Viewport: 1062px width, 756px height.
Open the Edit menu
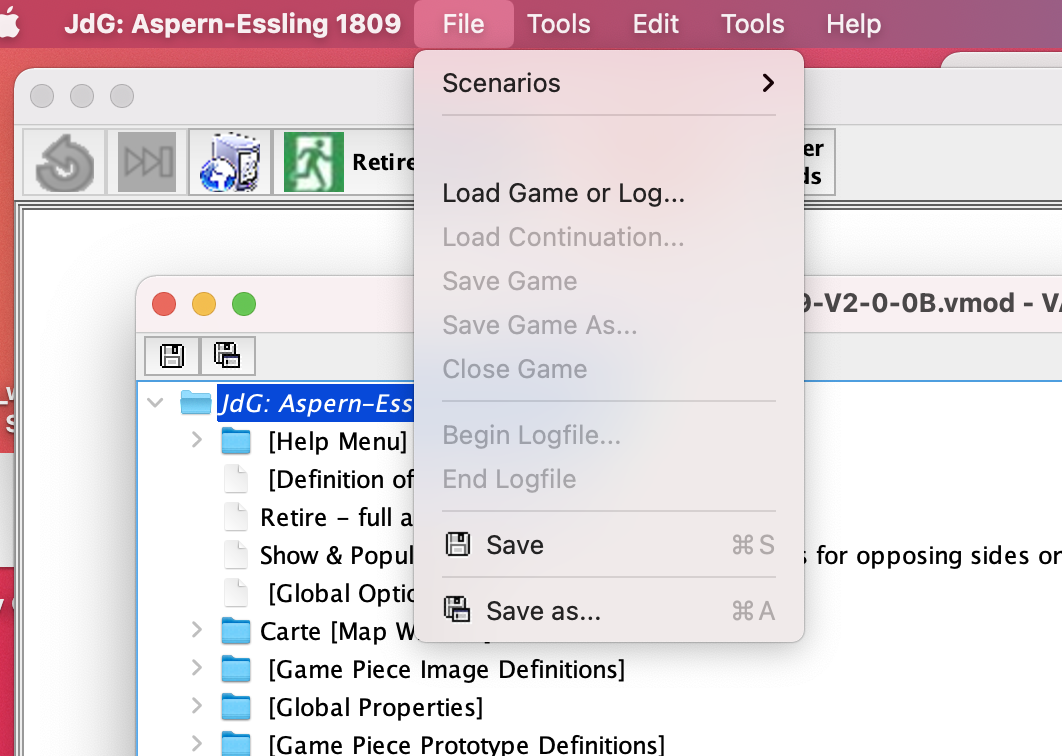click(655, 23)
